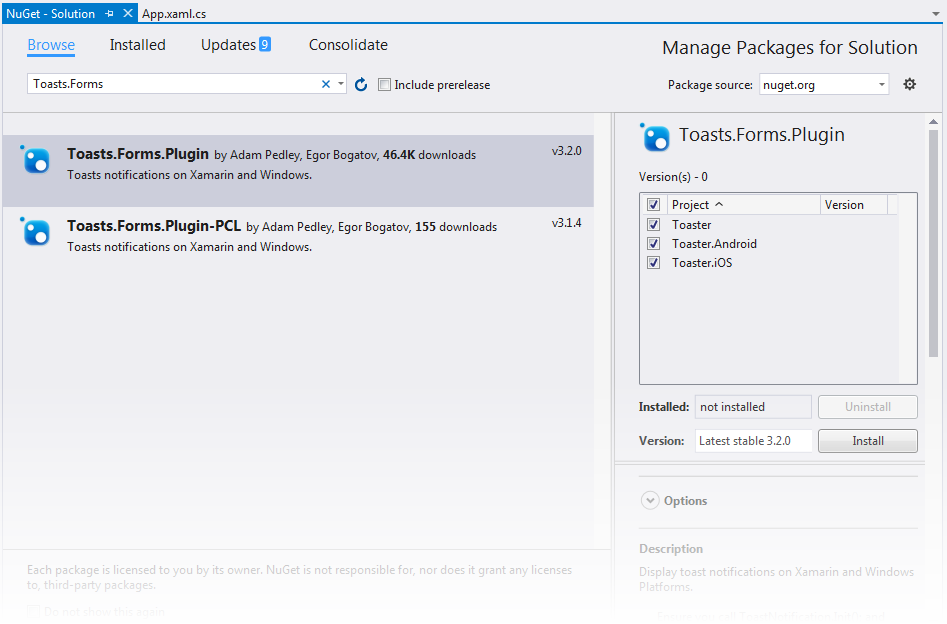This screenshot has width=947, height=624.
Task: Click the refresh search results icon
Action: 360,85
